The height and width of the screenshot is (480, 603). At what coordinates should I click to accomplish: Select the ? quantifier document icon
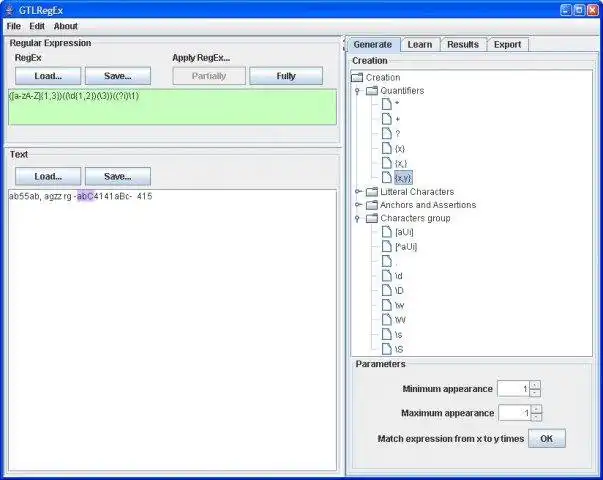pos(386,133)
